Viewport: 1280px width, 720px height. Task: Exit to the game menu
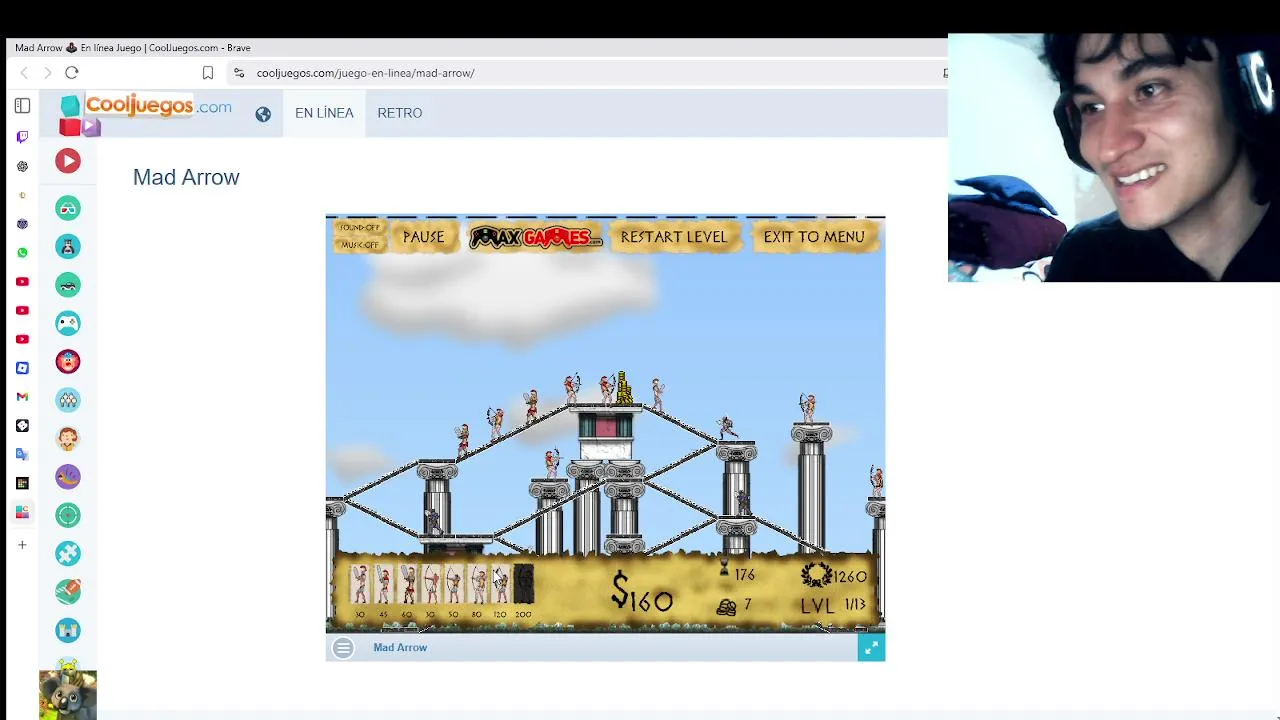click(x=813, y=237)
